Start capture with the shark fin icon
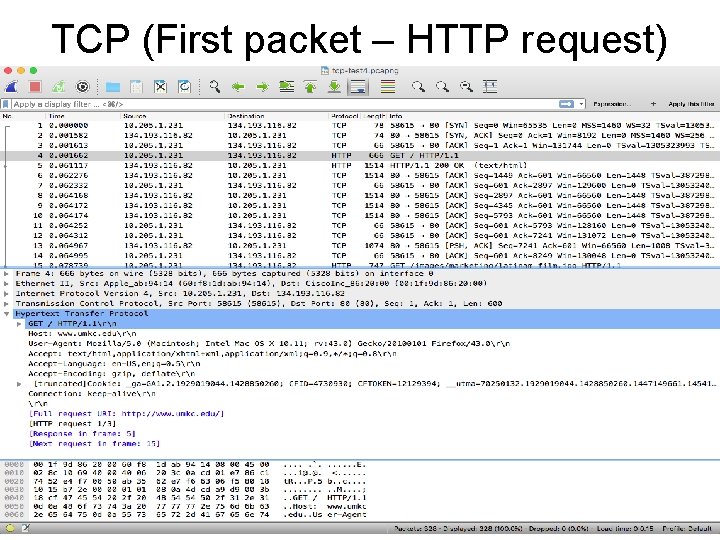720x540 pixels. pyautogui.click(x=11, y=86)
